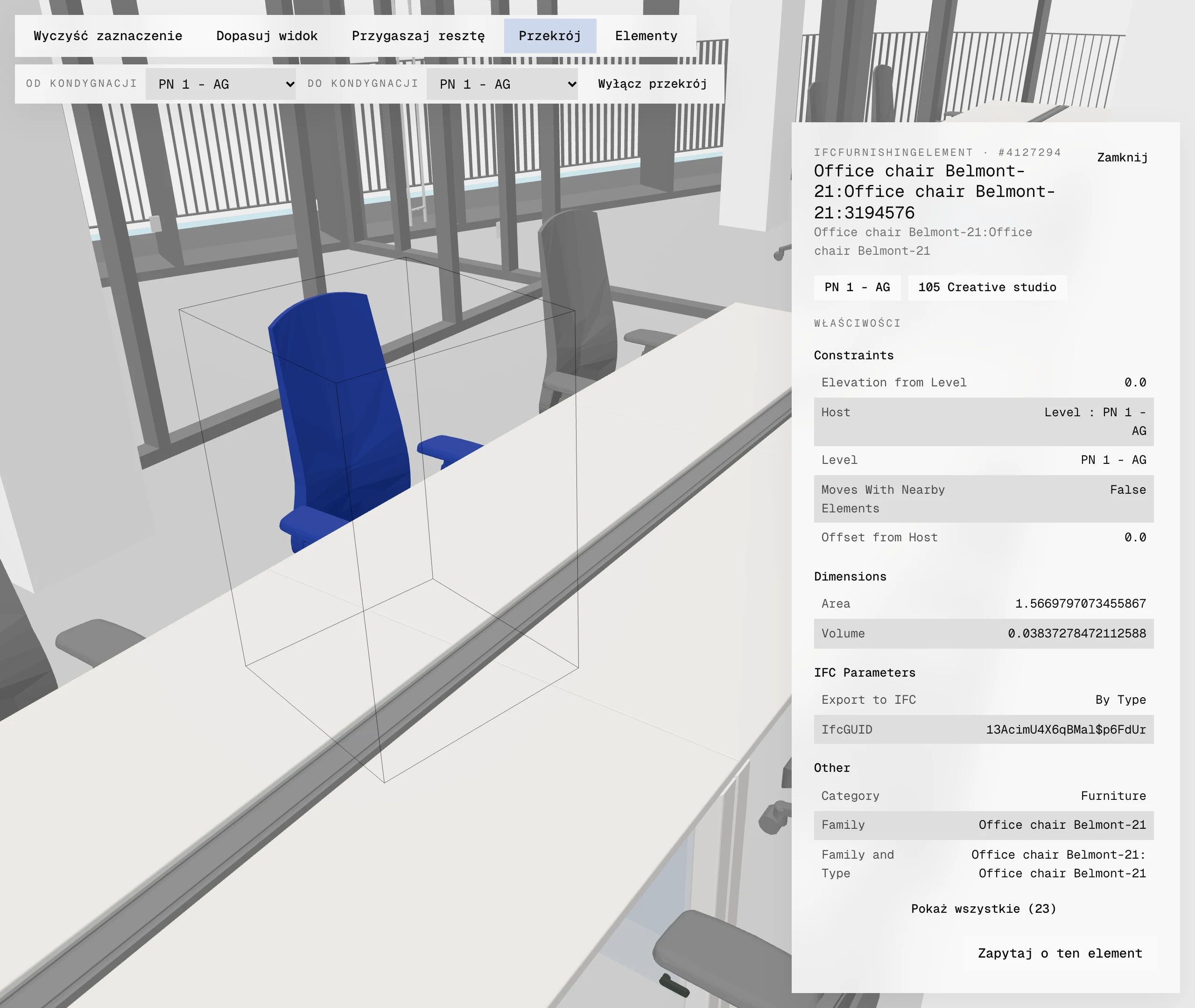Click the Area value 1.5669797073455867

(x=1080, y=604)
